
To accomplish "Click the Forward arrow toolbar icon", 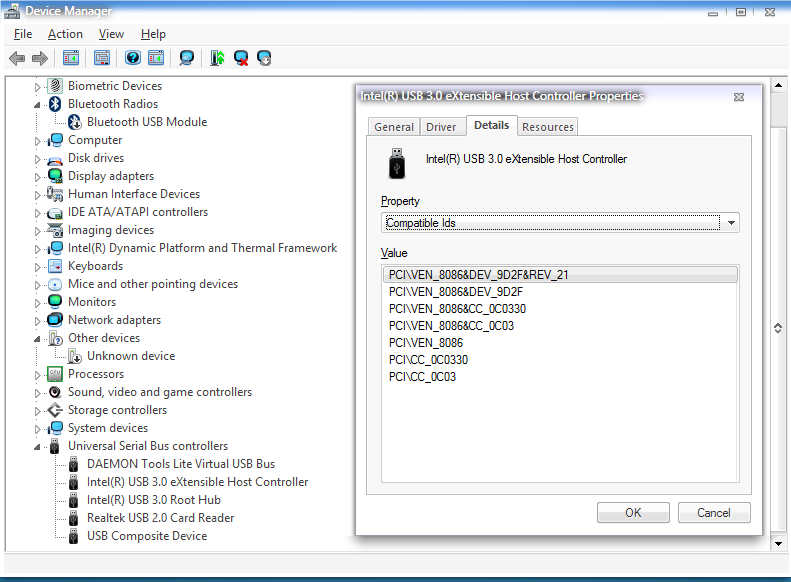I will pyautogui.click(x=40, y=59).
